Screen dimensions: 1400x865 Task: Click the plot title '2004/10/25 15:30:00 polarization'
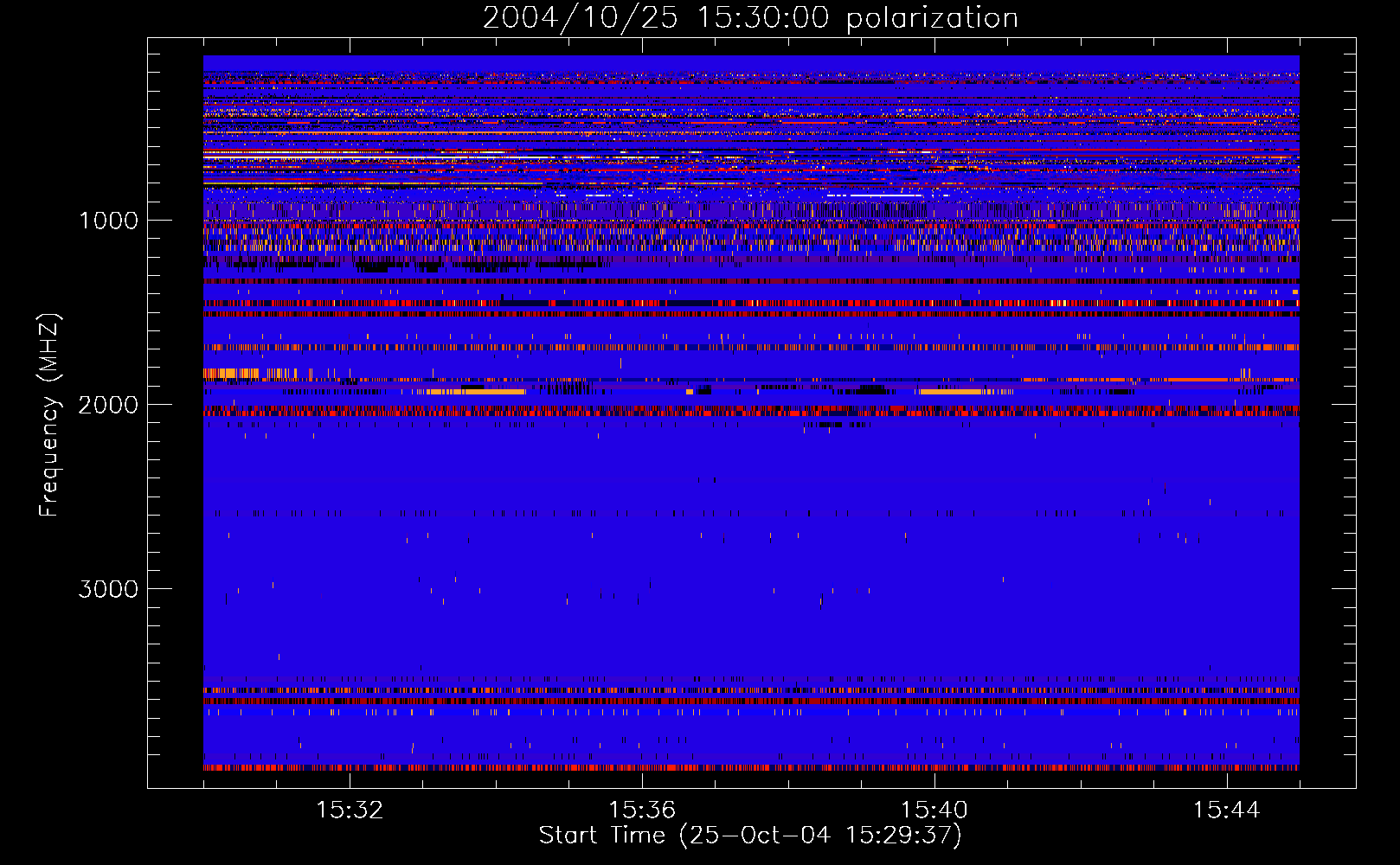(x=750, y=17)
